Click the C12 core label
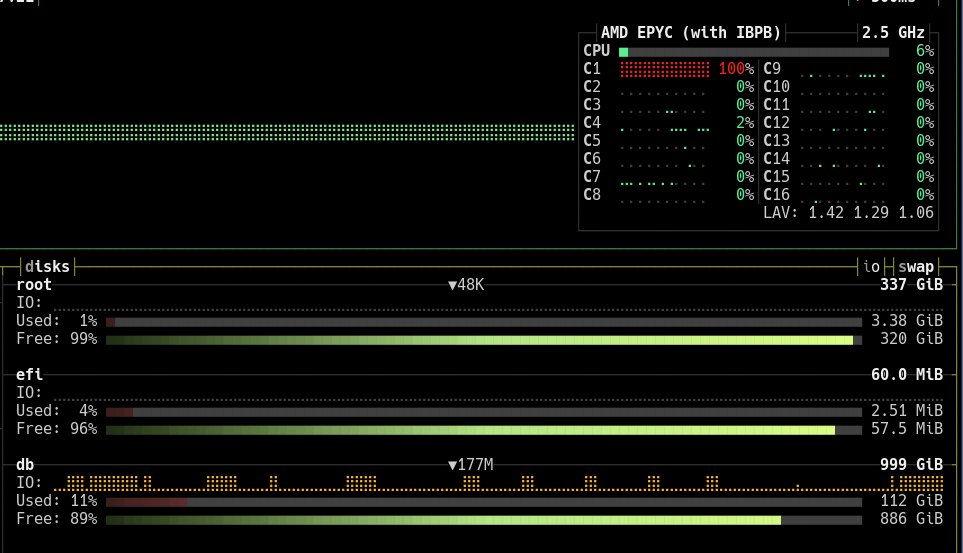This screenshot has width=963, height=553. 776,123
